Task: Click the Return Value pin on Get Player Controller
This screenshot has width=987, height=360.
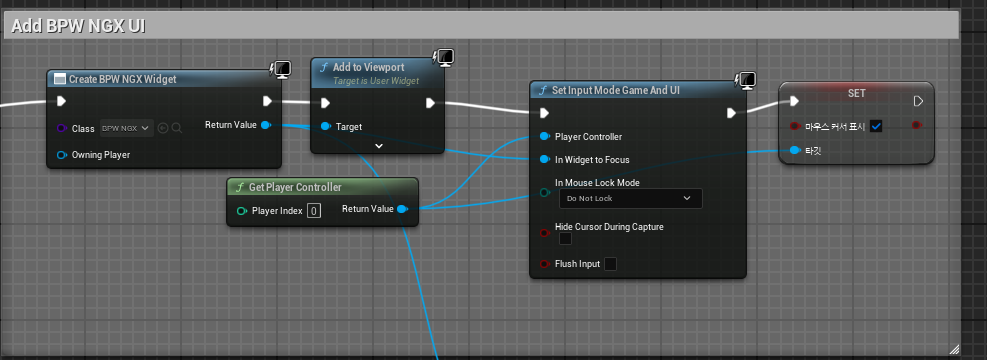Action: coord(402,208)
